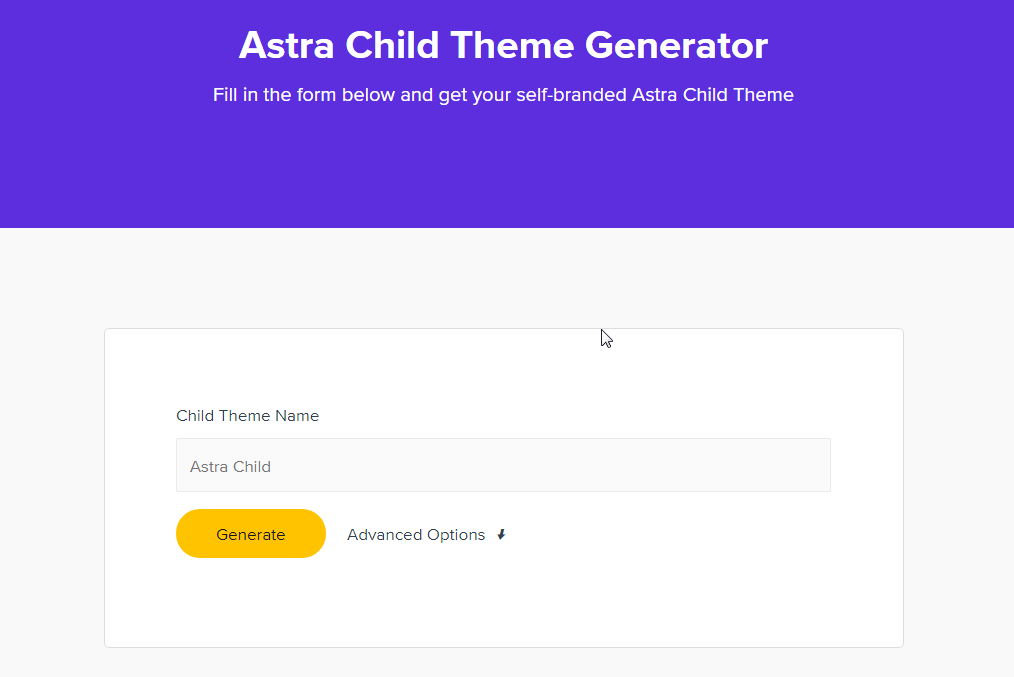
Task: Click the Advanced Options toggle text
Action: click(x=416, y=534)
